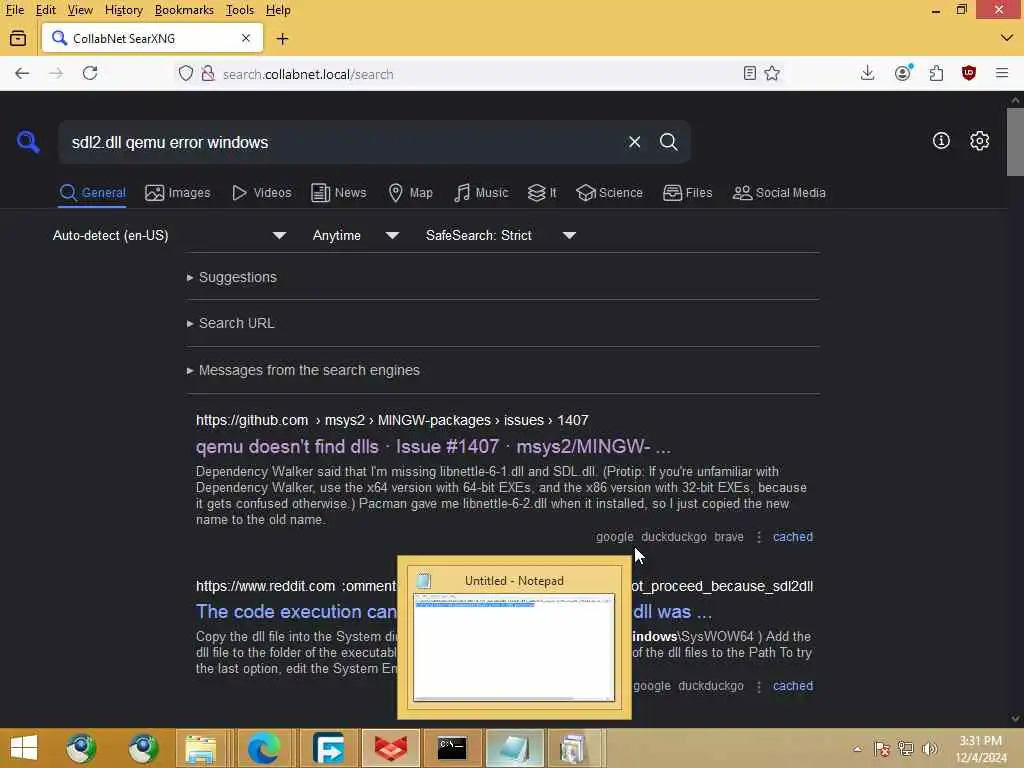Click the Notepad taskbar icon
The width and height of the screenshot is (1024, 768).
click(x=514, y=748)
